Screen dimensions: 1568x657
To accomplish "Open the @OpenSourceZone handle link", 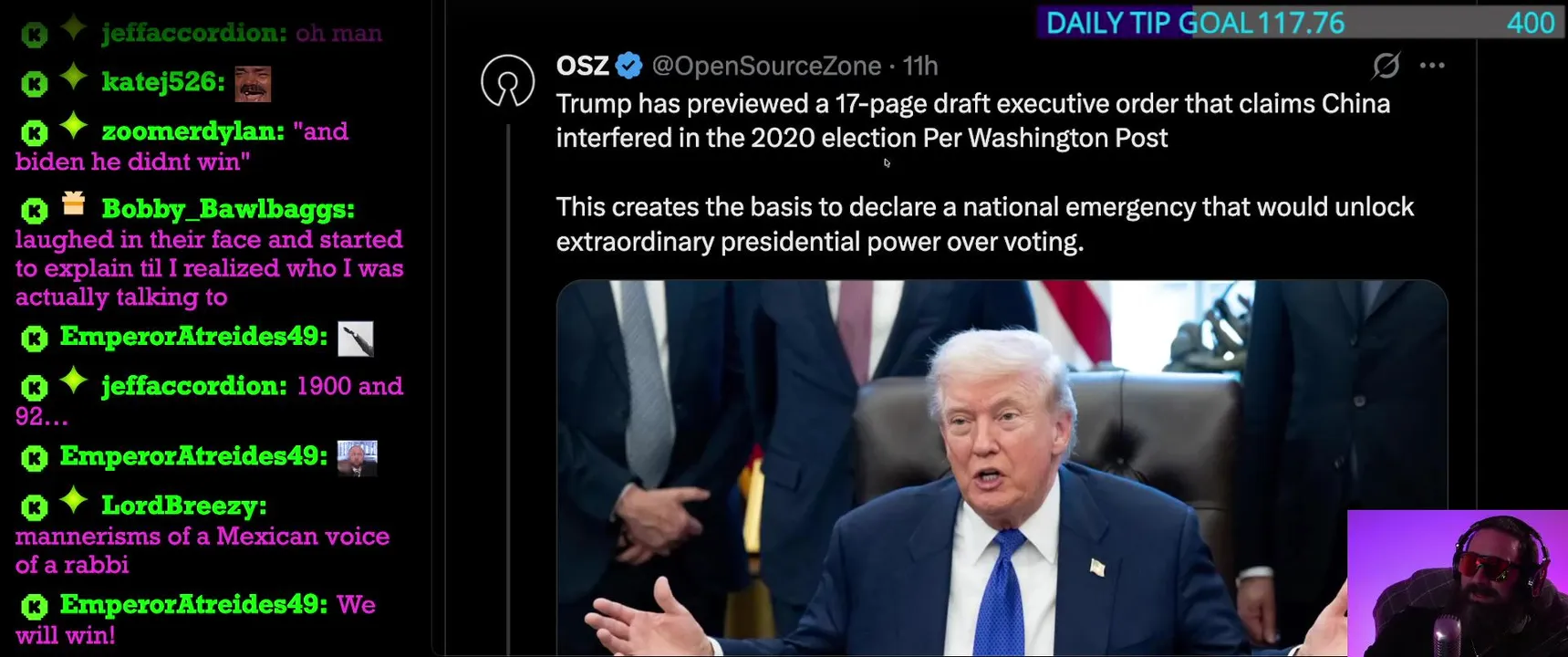I will (766, 66).
